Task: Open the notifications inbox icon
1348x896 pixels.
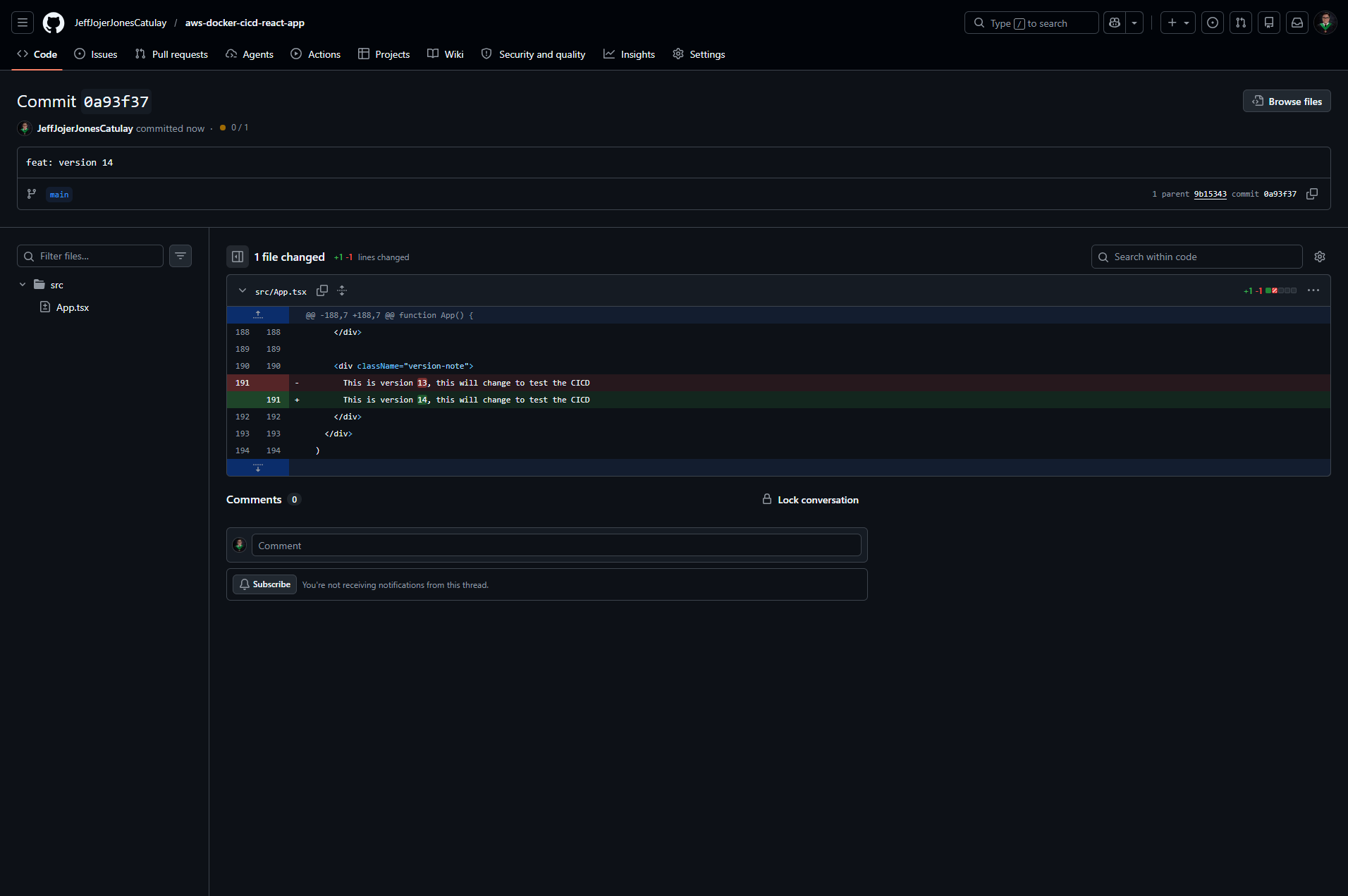Action: (1297, 23)
